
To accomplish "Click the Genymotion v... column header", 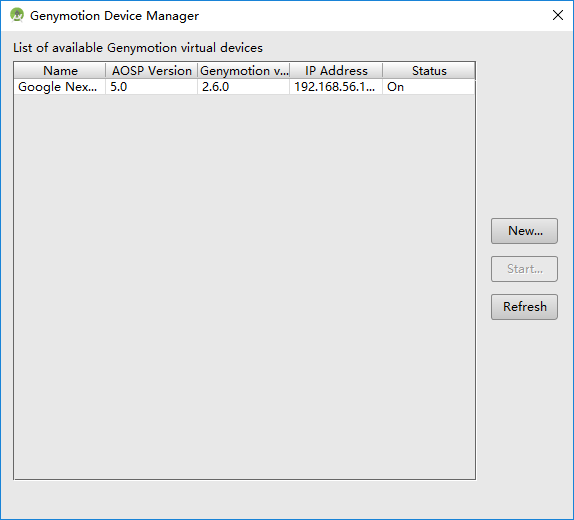I will click(244, 71).
